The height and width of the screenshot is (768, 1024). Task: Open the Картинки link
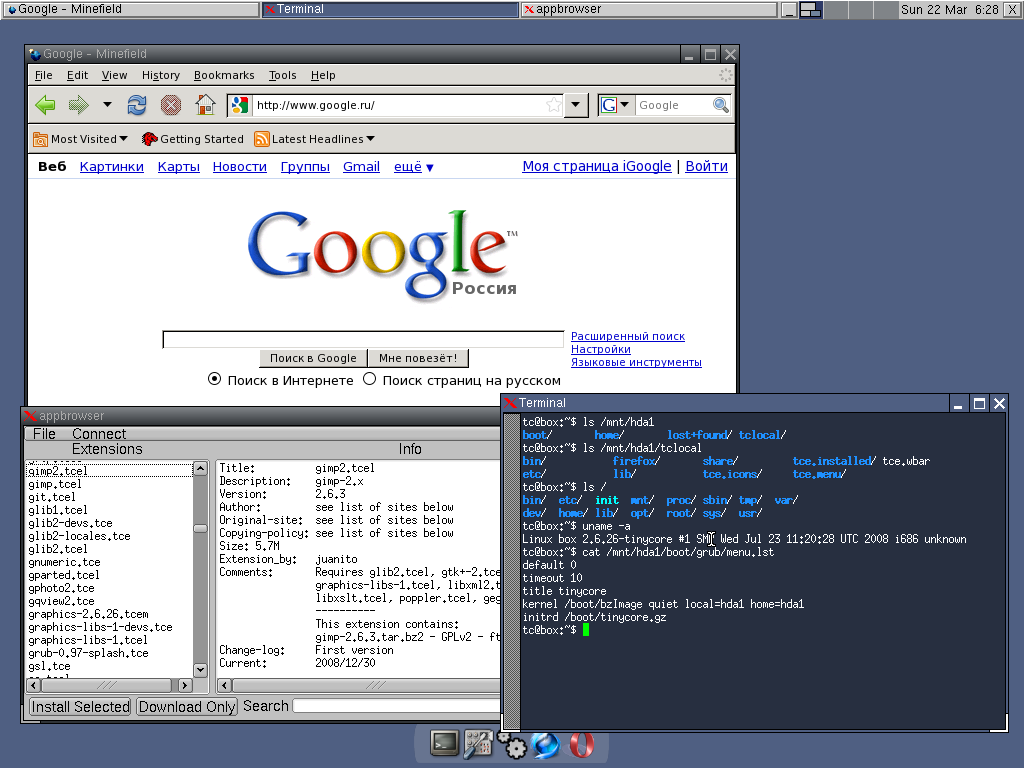112,167
